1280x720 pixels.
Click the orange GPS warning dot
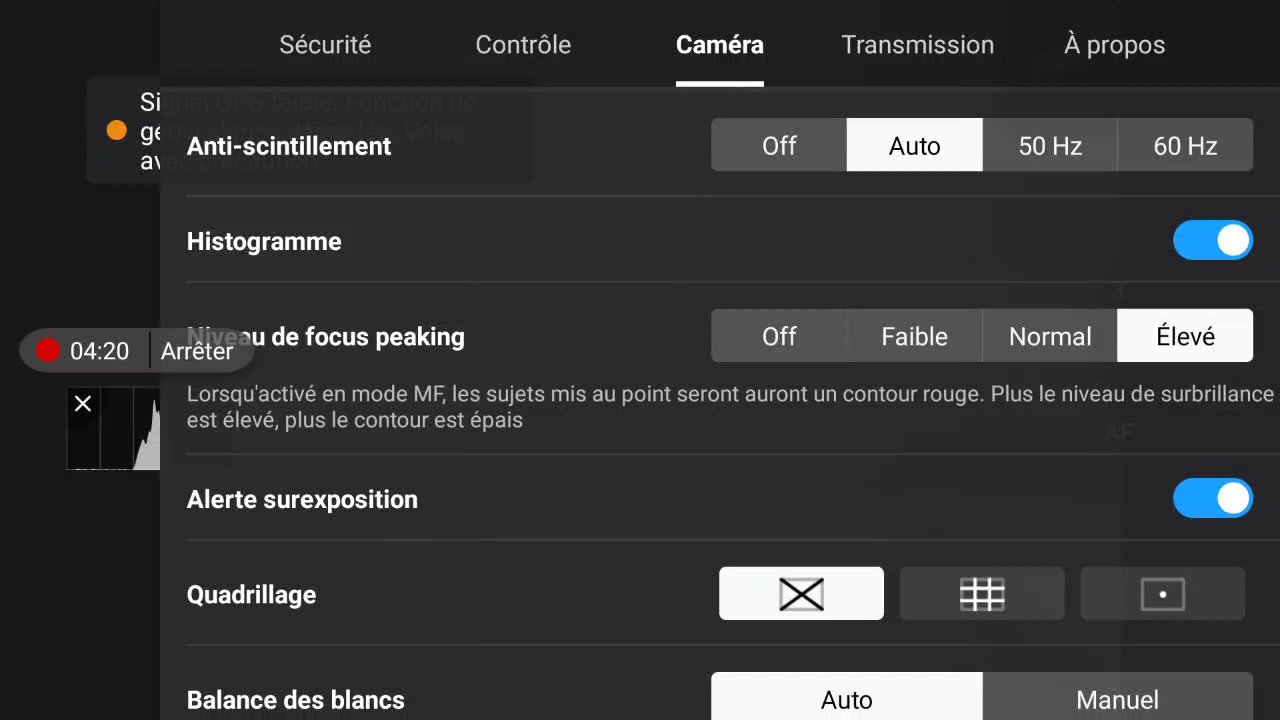coord(117,131)
